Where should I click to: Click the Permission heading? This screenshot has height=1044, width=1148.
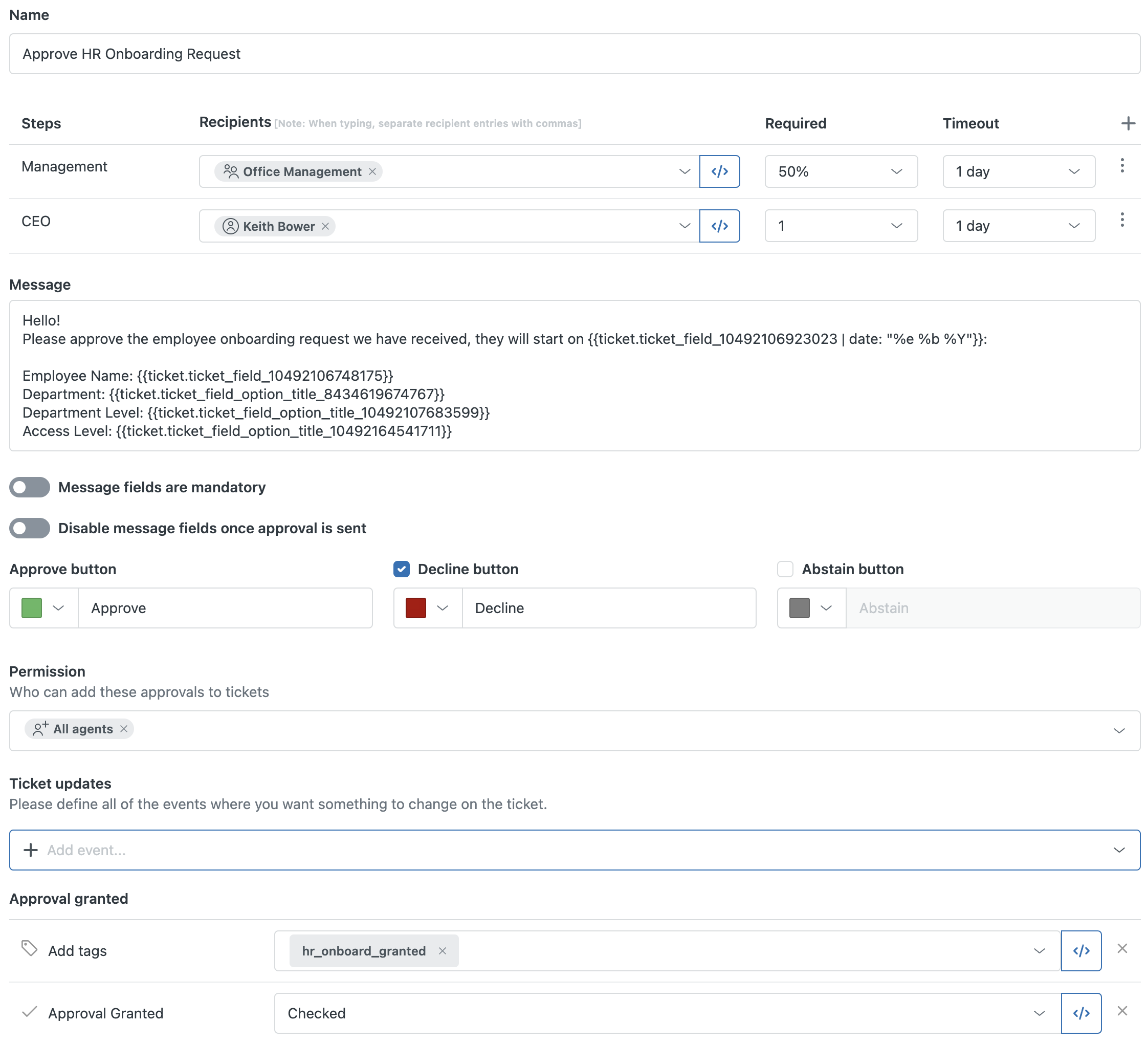(47, 671)
